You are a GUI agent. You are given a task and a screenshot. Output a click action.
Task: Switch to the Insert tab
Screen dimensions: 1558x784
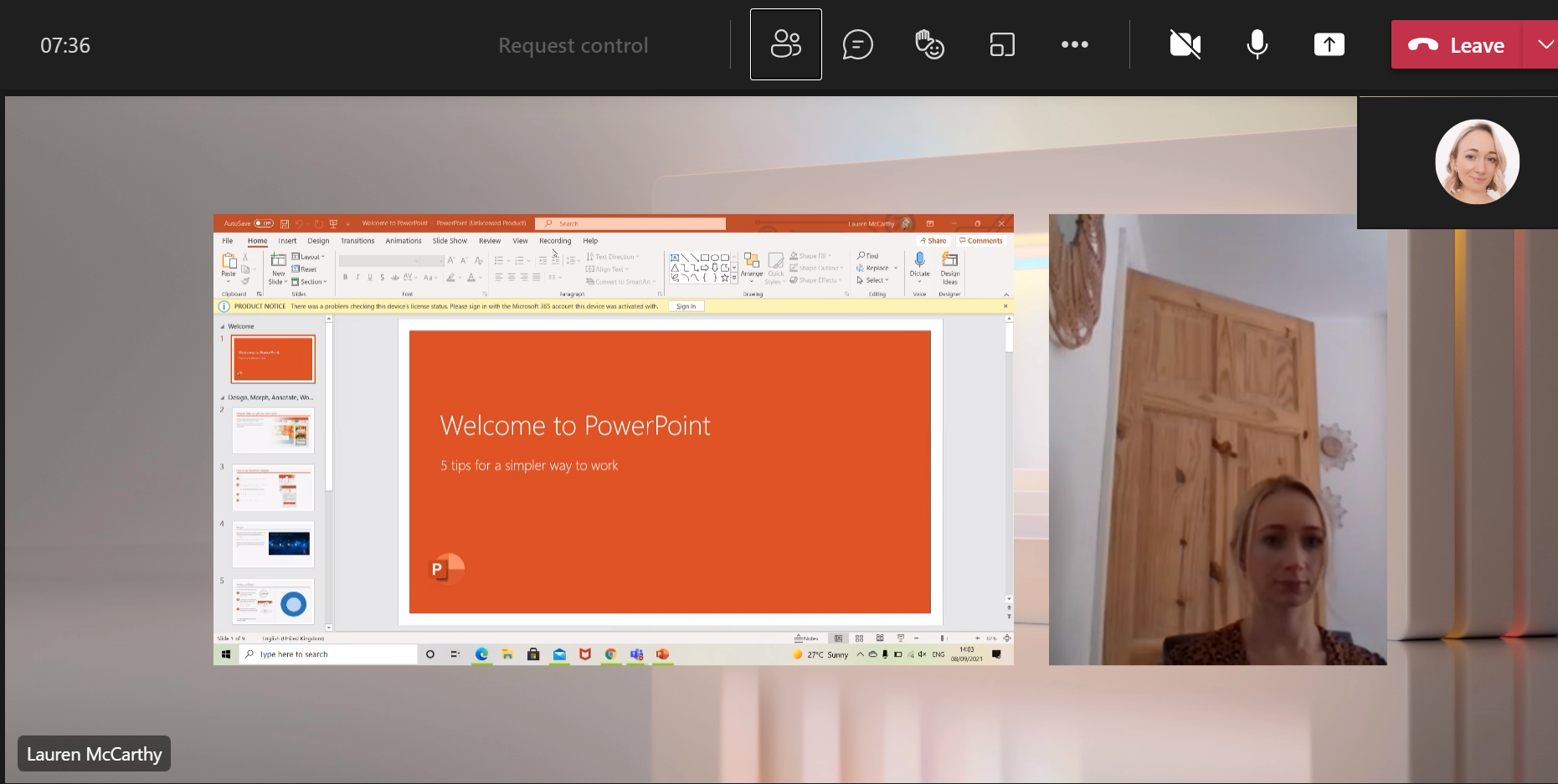pos(287,241)
